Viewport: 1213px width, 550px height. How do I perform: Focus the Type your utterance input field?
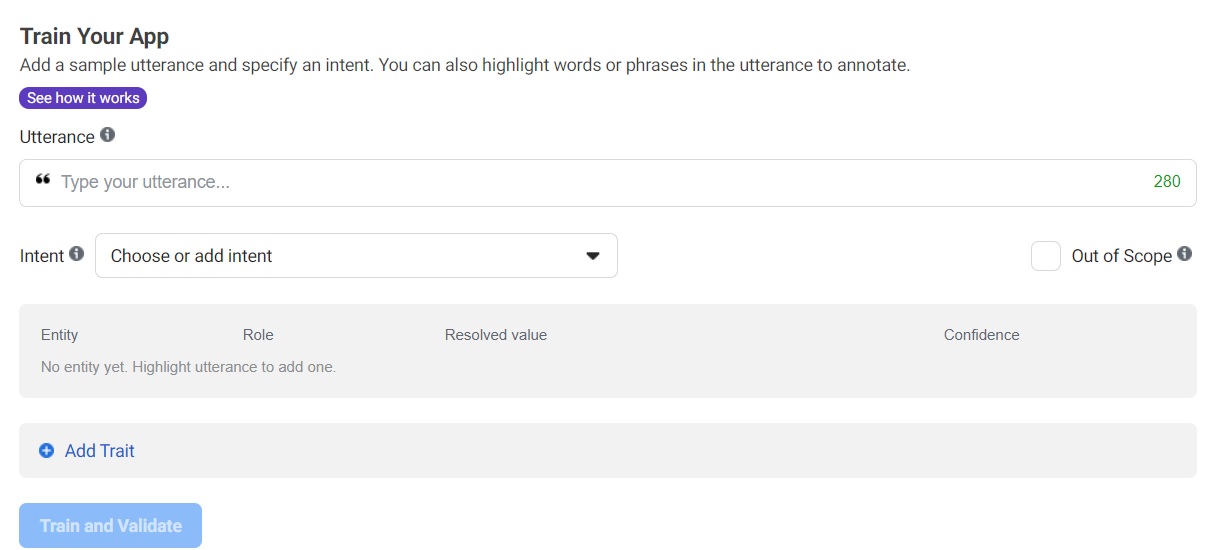[x=600, y=182]
